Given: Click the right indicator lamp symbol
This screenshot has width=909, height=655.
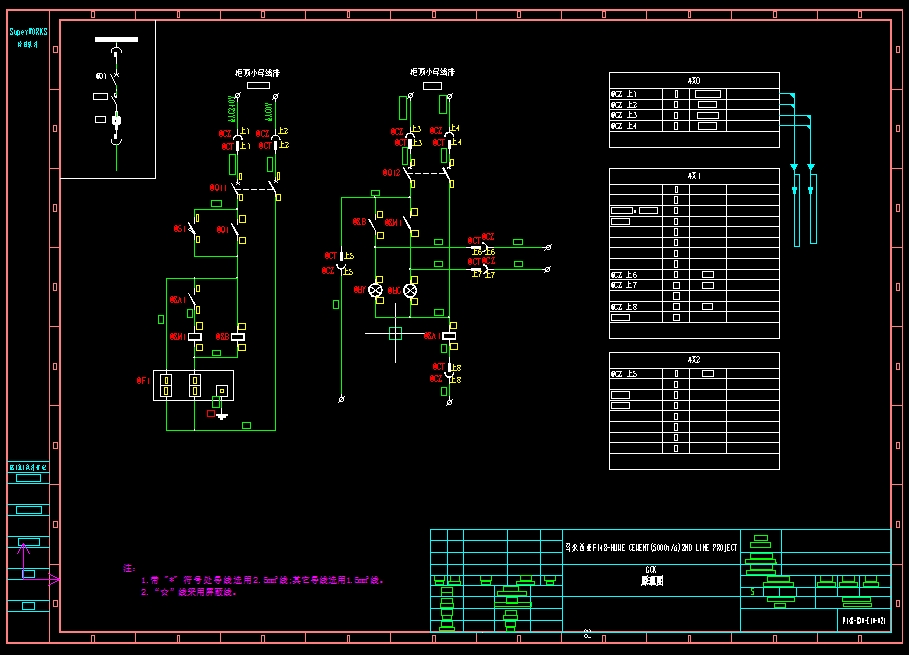Looking at the screenshot, I should [x=409, y=290].
